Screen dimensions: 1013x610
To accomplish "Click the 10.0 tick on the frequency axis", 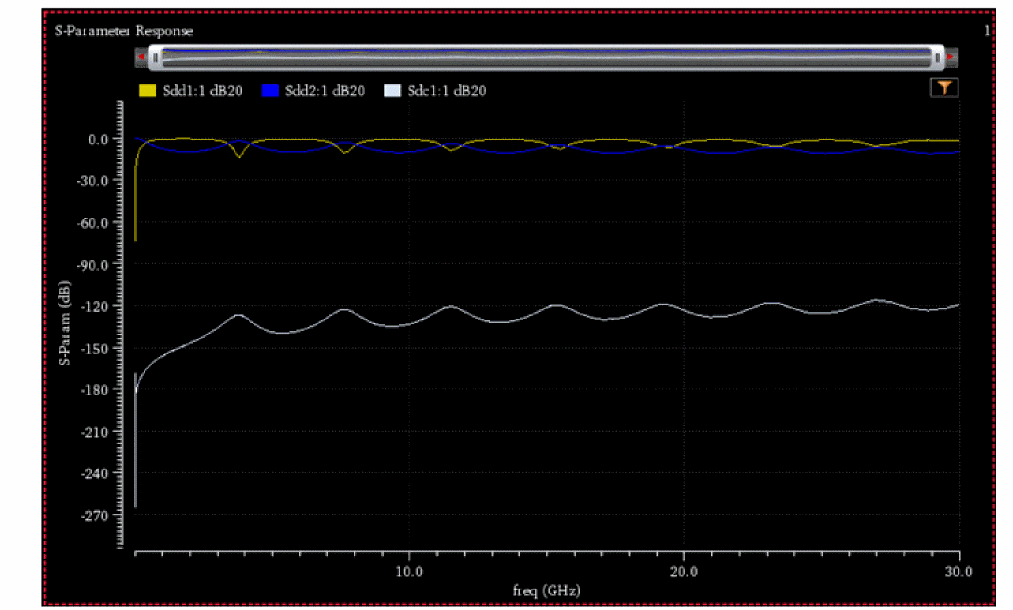I will pyautogui.click(x=409, y=570).
